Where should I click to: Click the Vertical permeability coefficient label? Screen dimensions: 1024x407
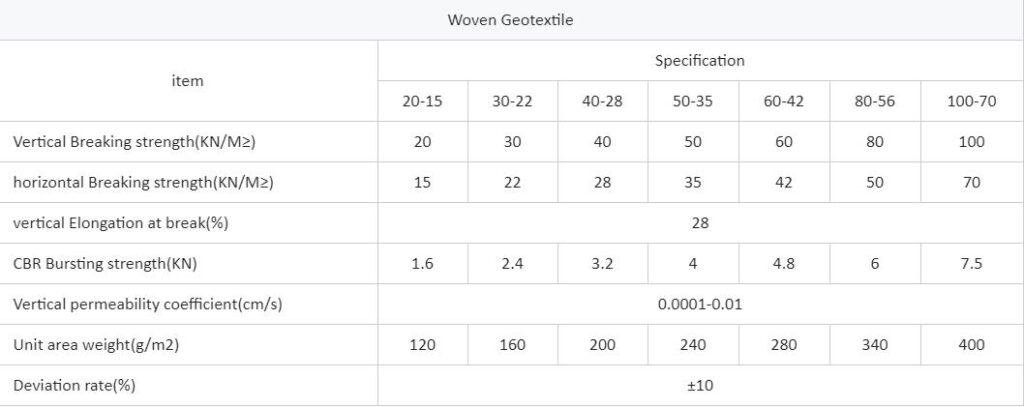coord(148,304)
